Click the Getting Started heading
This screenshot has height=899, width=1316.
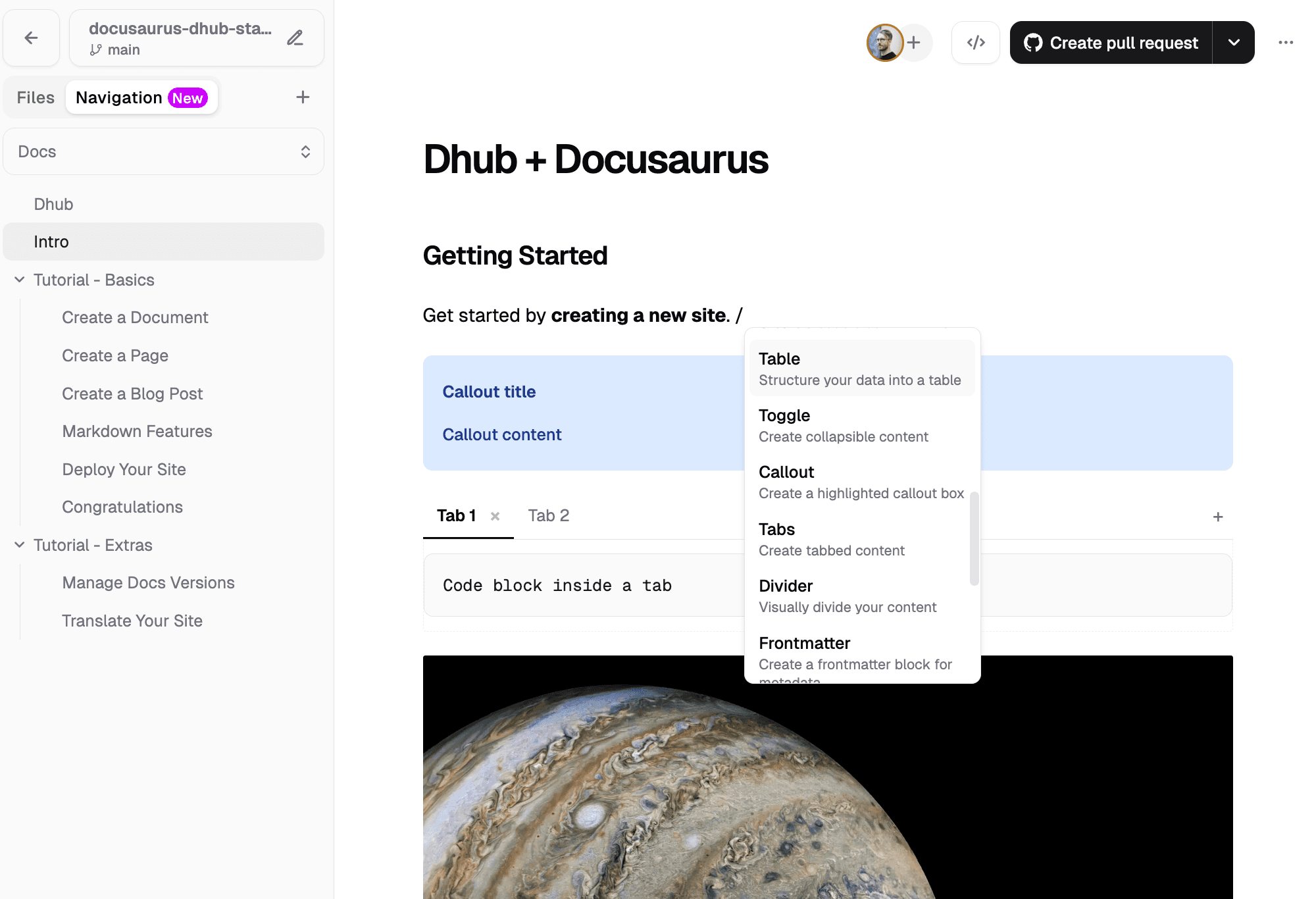515,256
